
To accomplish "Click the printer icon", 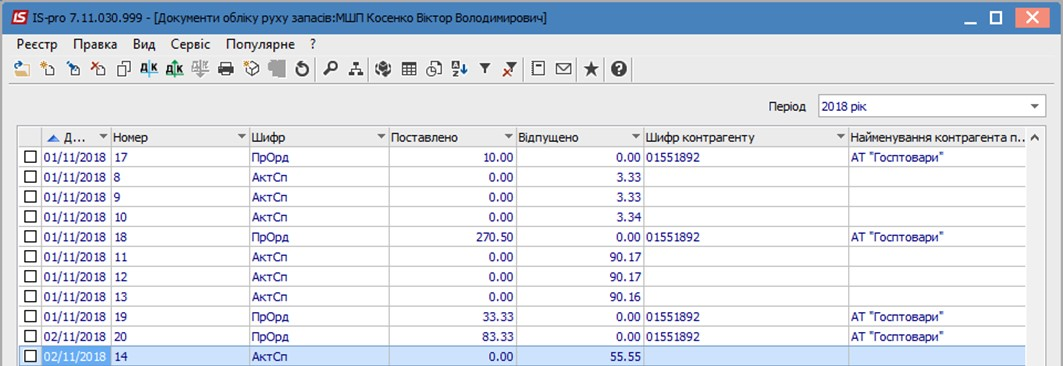I will (226, 68).
